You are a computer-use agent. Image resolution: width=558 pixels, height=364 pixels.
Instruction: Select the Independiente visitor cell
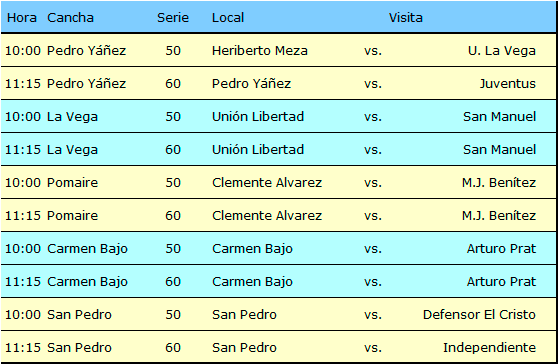coord(489,348)
